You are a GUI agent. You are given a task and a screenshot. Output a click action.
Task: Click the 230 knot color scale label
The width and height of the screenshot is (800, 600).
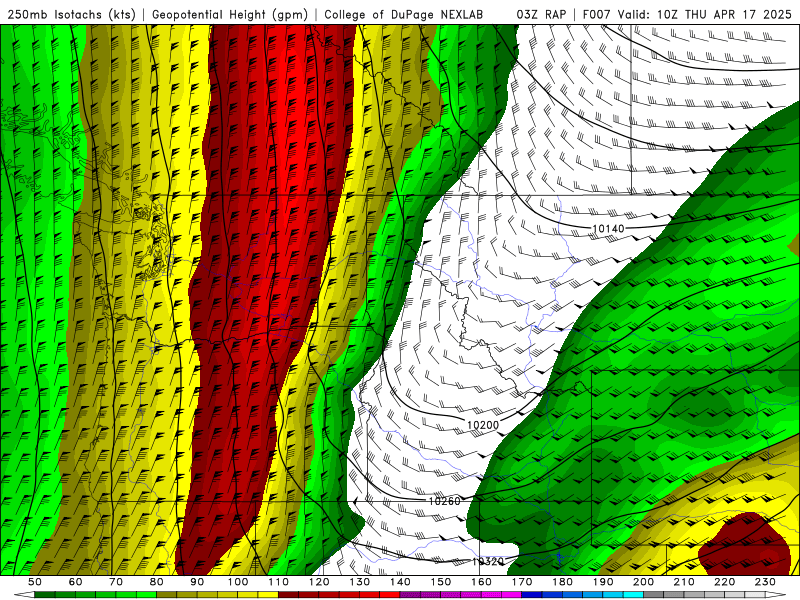point(765,582)
